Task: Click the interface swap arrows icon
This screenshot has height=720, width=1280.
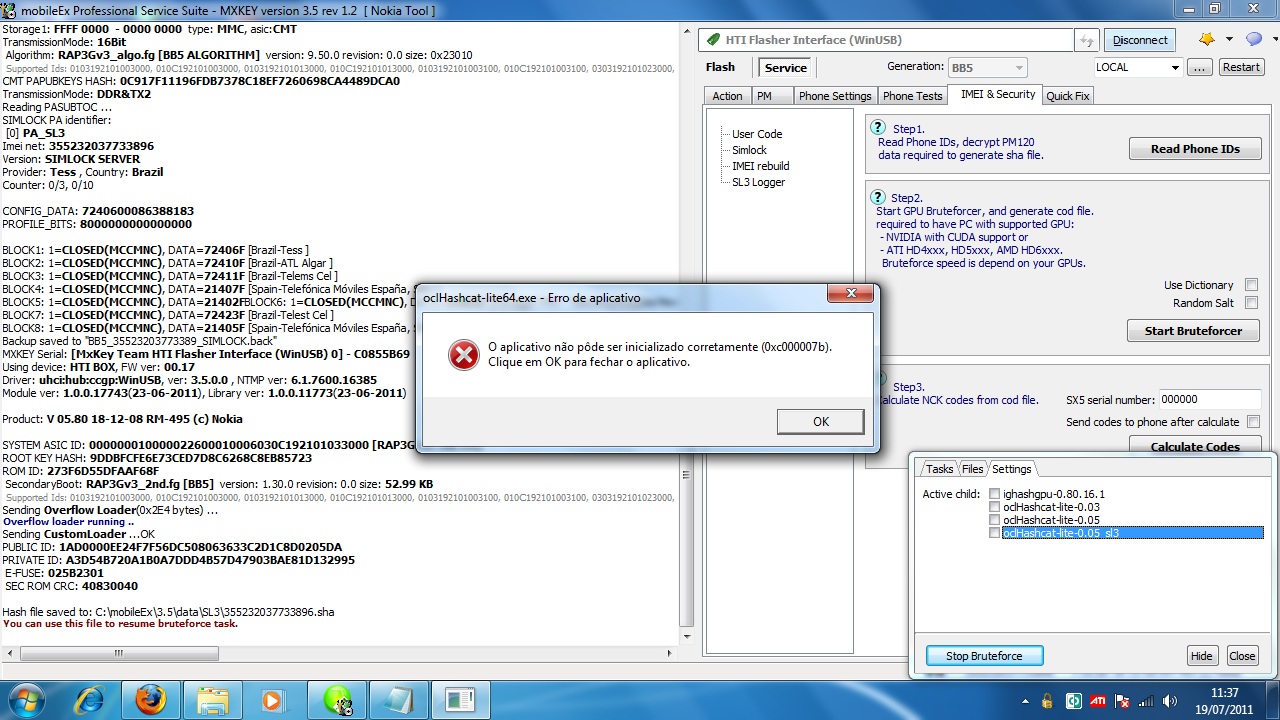Action: (x=1086, y=40)
